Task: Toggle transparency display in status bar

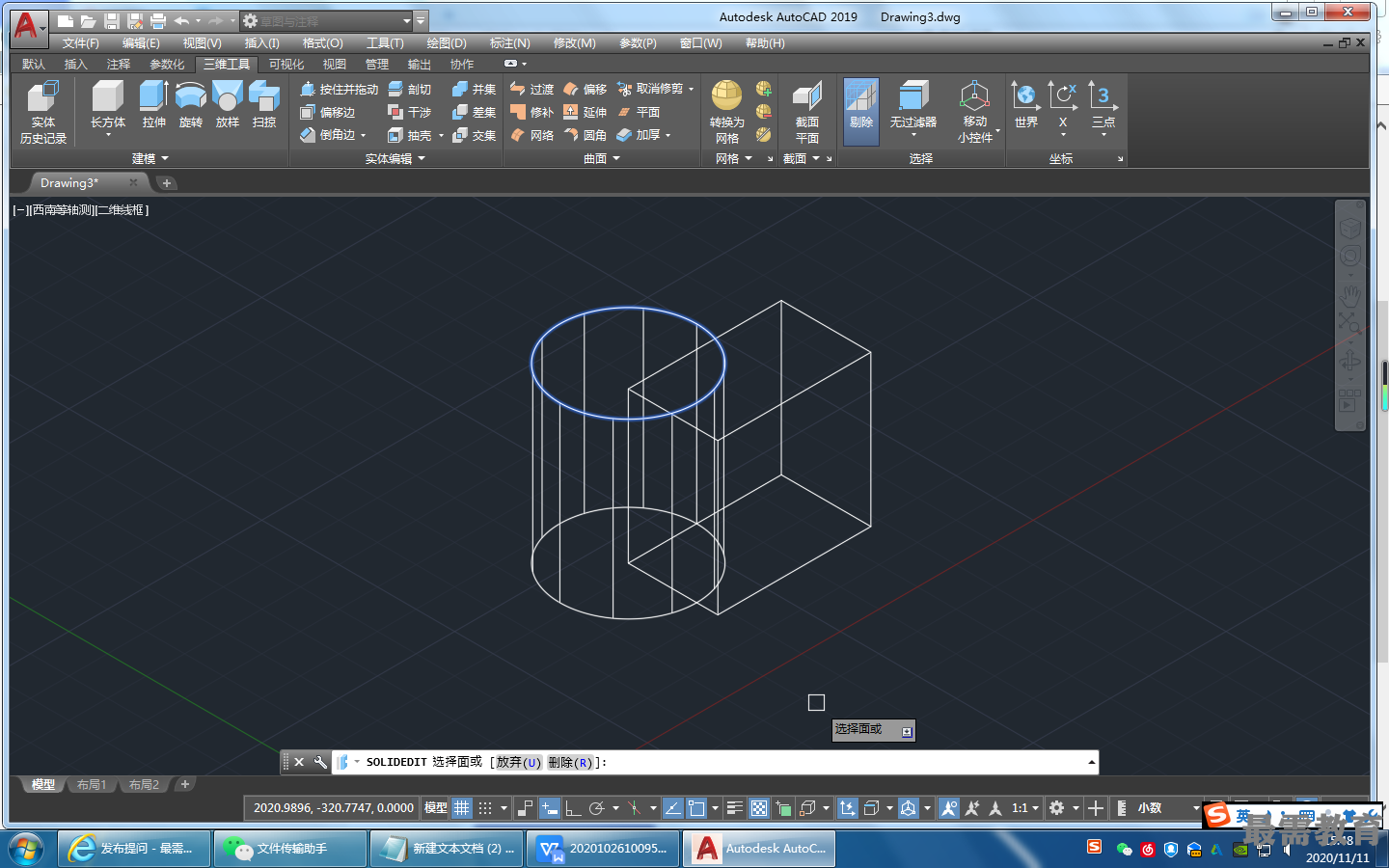Action: coord(759,808)
